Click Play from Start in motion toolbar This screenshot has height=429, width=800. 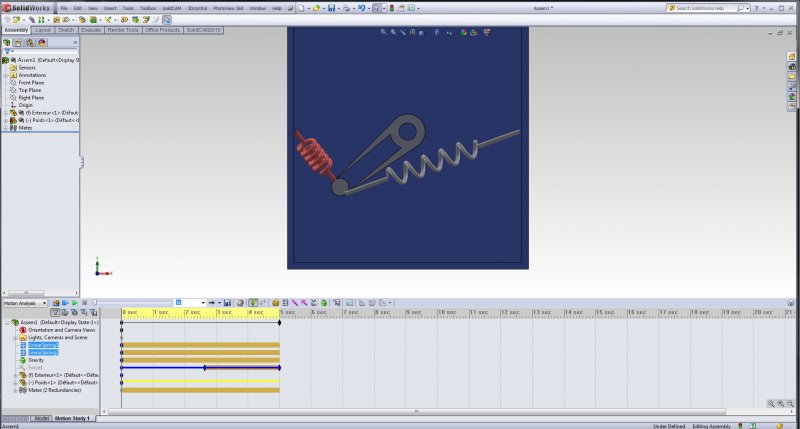click(x=65, y=303)
